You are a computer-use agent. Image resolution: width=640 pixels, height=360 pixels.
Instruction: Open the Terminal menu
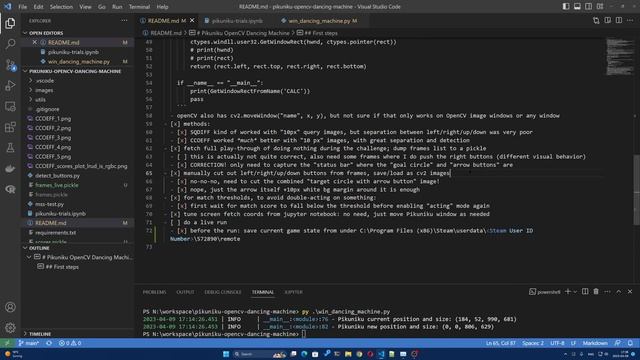click(x=139, y=7)
